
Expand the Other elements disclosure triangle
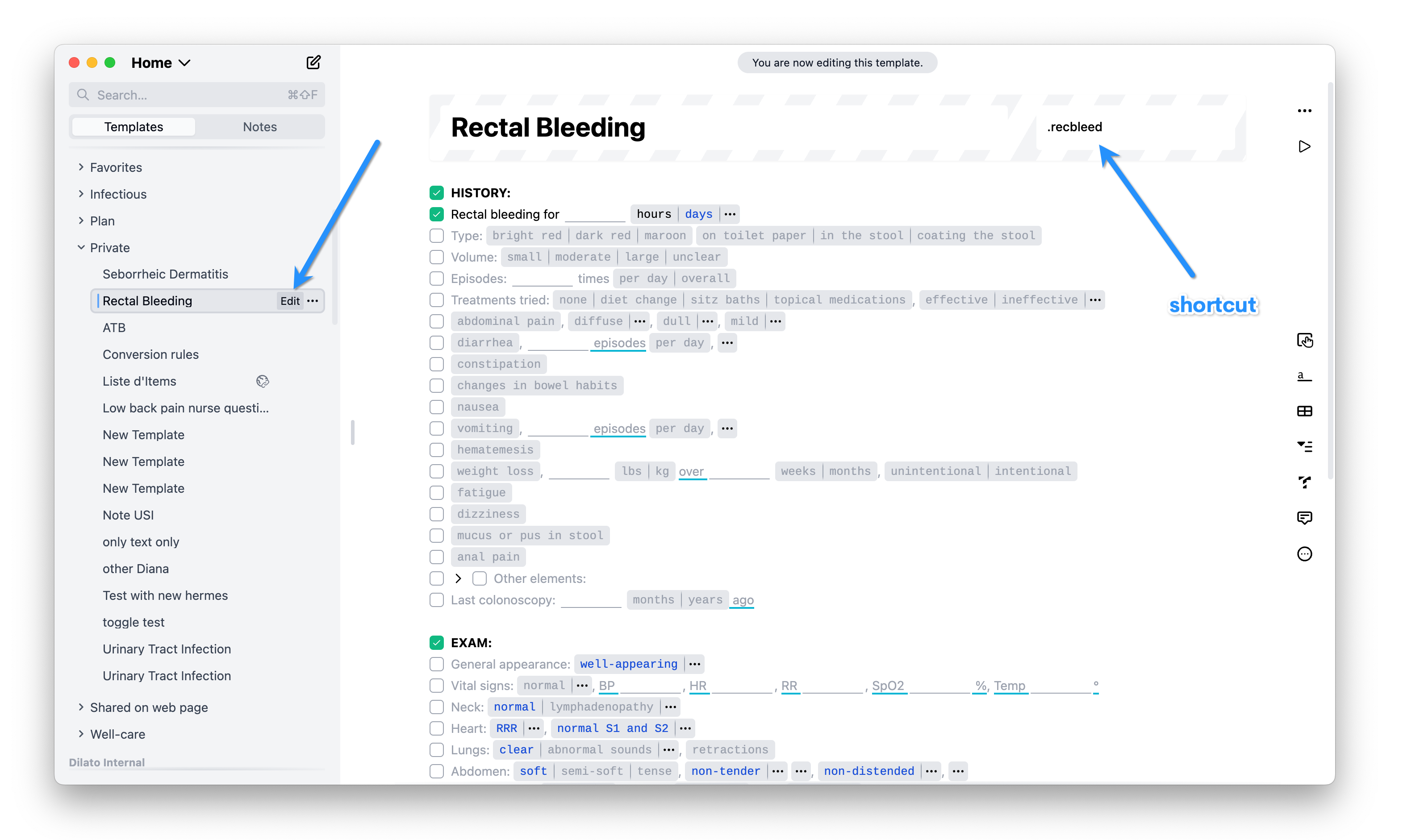tap(459, 578)
